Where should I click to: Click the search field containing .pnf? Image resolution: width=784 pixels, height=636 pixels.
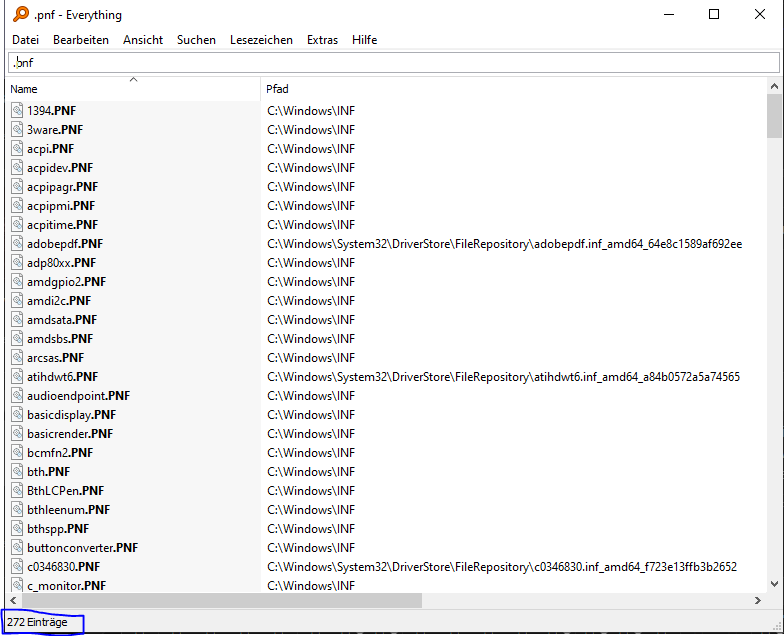click(x=394, y=62)
